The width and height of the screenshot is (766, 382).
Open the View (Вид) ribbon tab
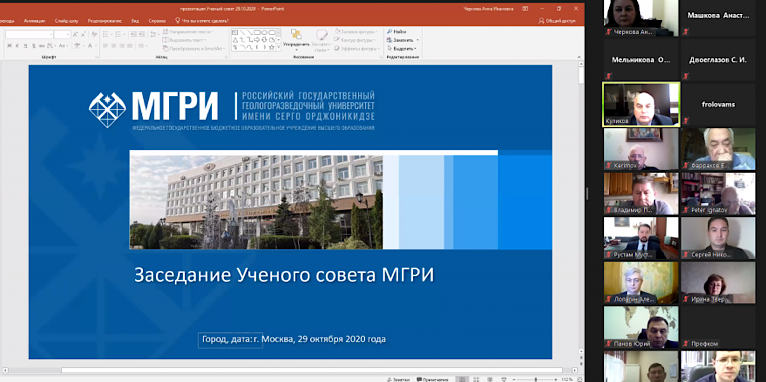click(135, 21)
